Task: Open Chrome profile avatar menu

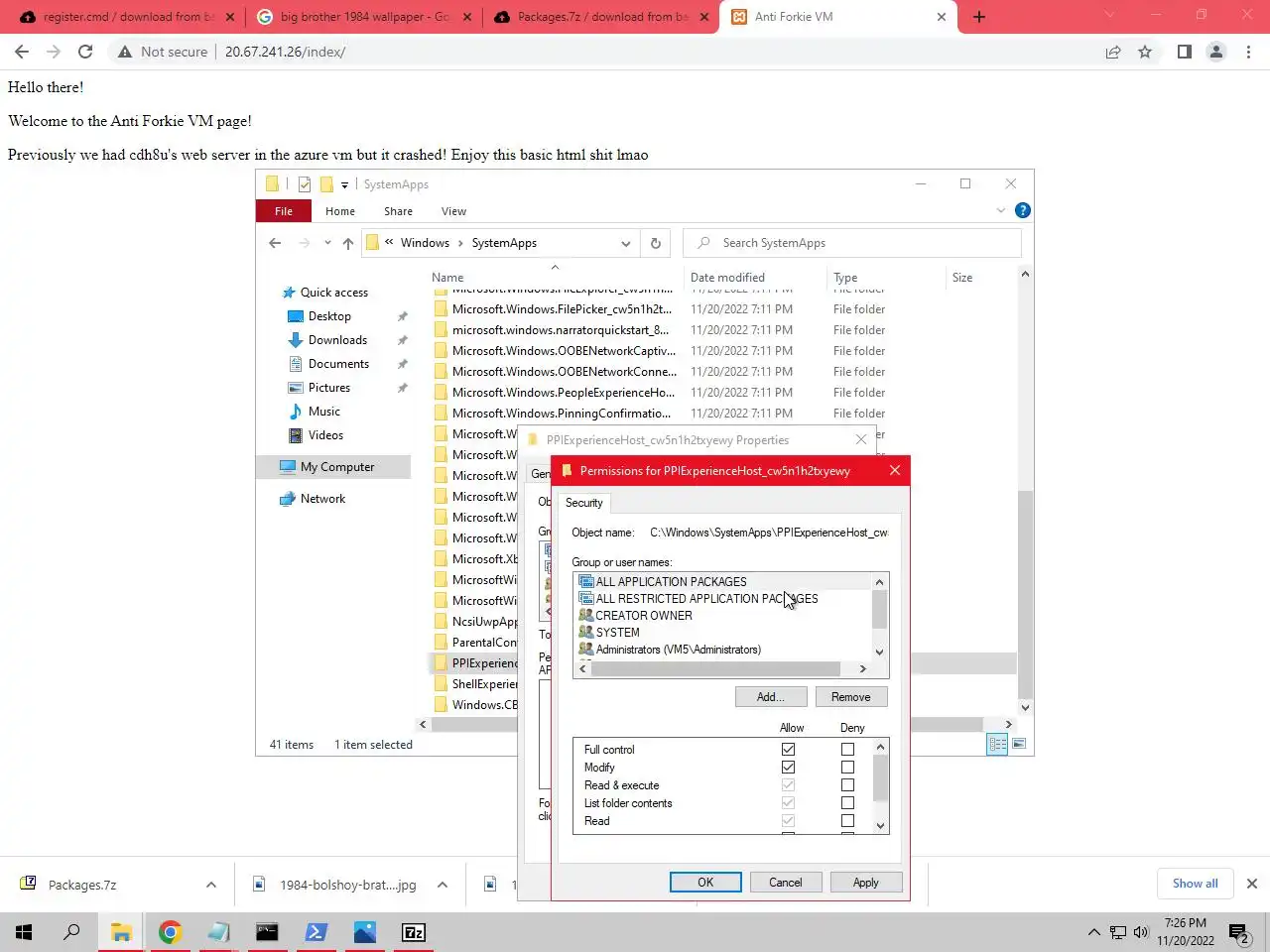Action: pyautogui.click(x=1215, y=52)
